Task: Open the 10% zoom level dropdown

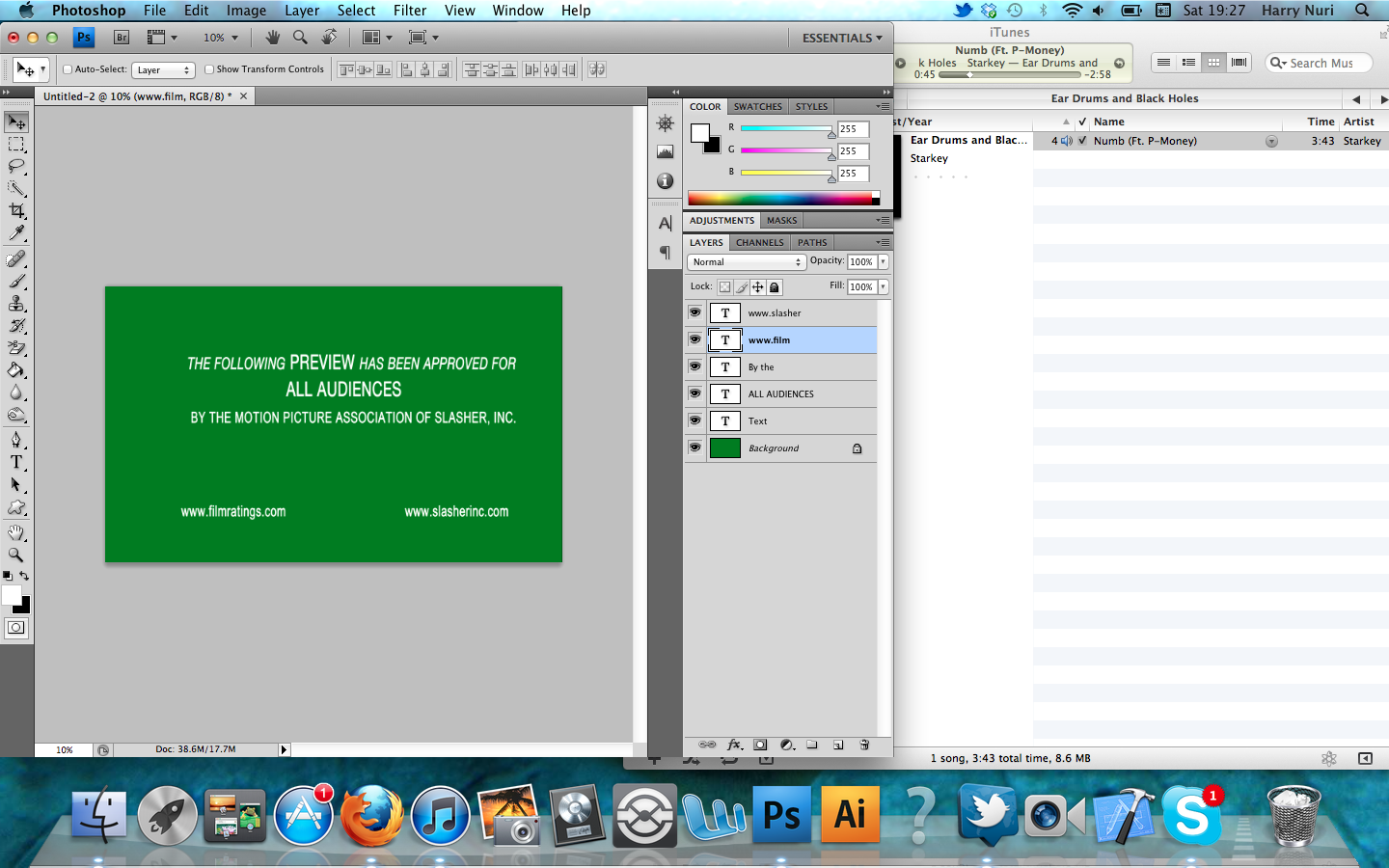Action: [x=221, y=38]
